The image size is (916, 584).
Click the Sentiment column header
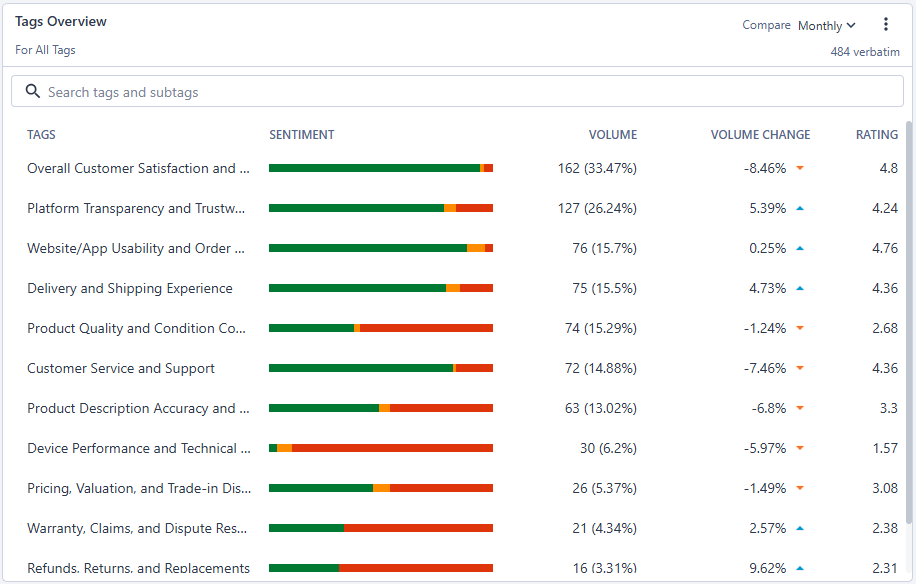point(301,135)
